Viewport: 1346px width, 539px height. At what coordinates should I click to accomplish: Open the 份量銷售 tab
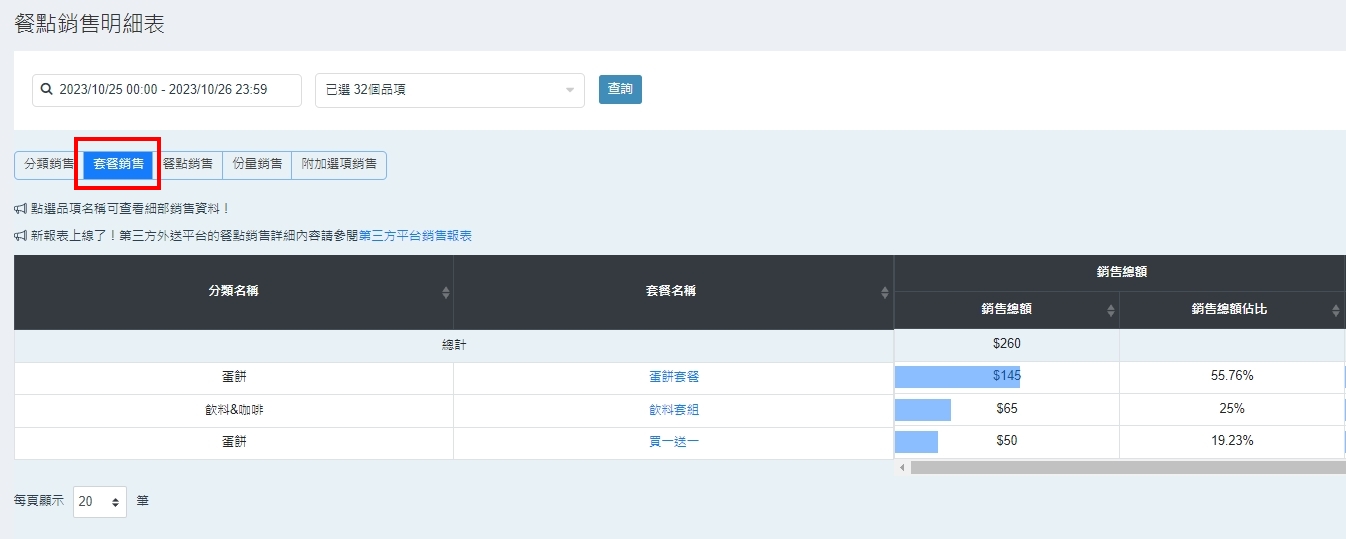[x=256, y=164]
